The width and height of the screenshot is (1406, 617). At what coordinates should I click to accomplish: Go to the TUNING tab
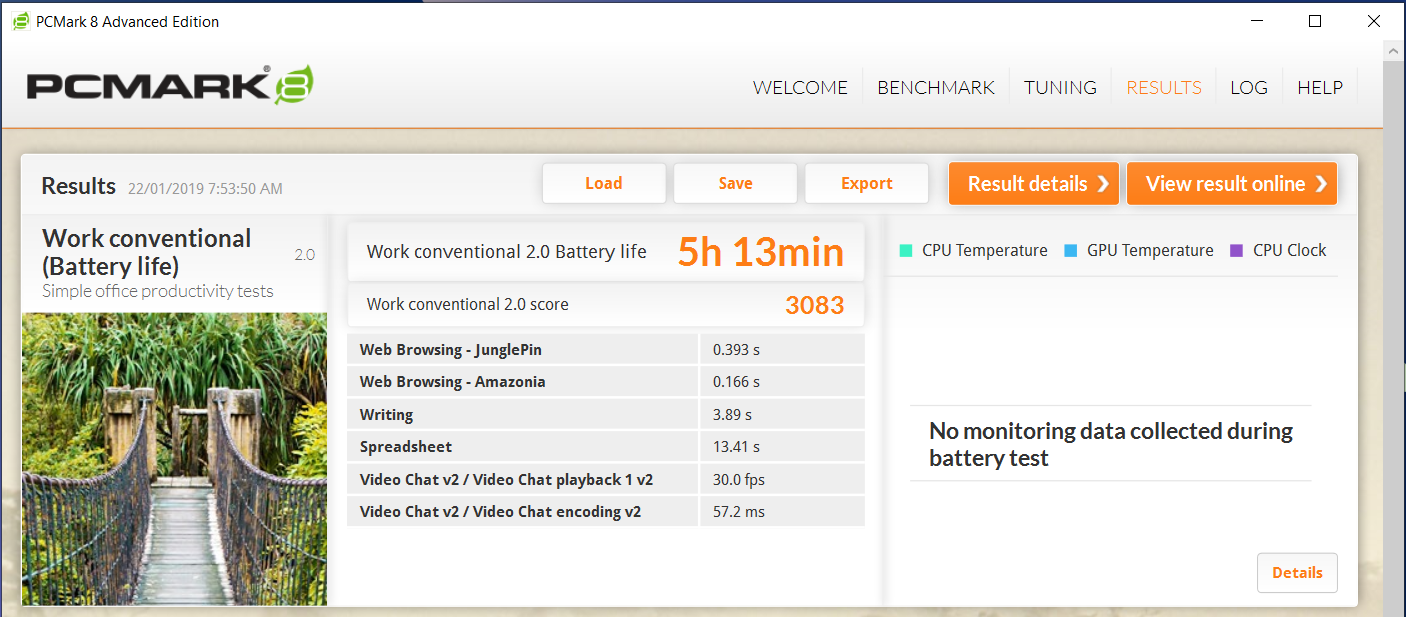click(x=1060, y=87)
